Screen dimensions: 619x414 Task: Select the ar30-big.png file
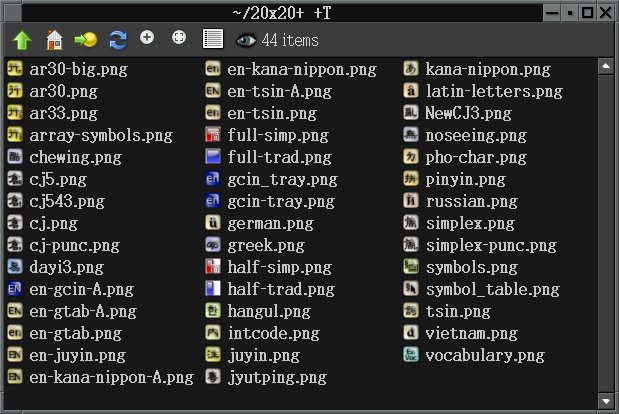[78, 69]
